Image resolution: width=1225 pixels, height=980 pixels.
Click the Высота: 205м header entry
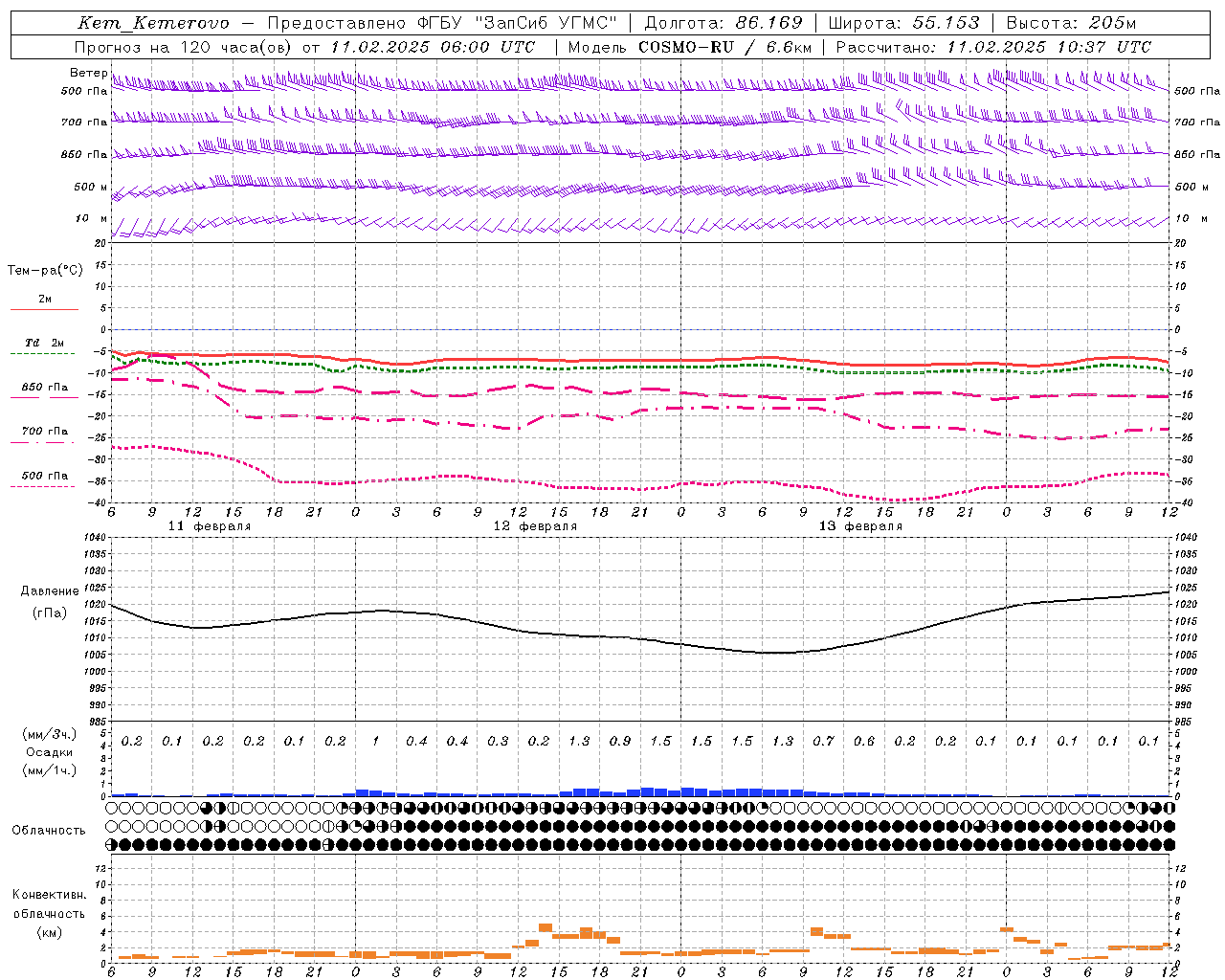(x=1071, y=23)
